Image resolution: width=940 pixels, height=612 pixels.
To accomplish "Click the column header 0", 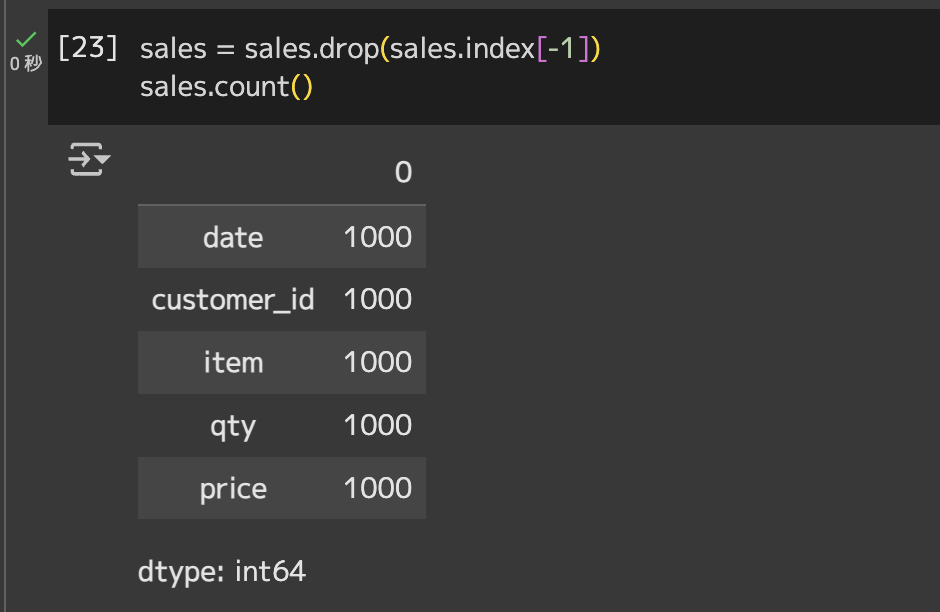I will pyautogui.click(x=403, y=173).
